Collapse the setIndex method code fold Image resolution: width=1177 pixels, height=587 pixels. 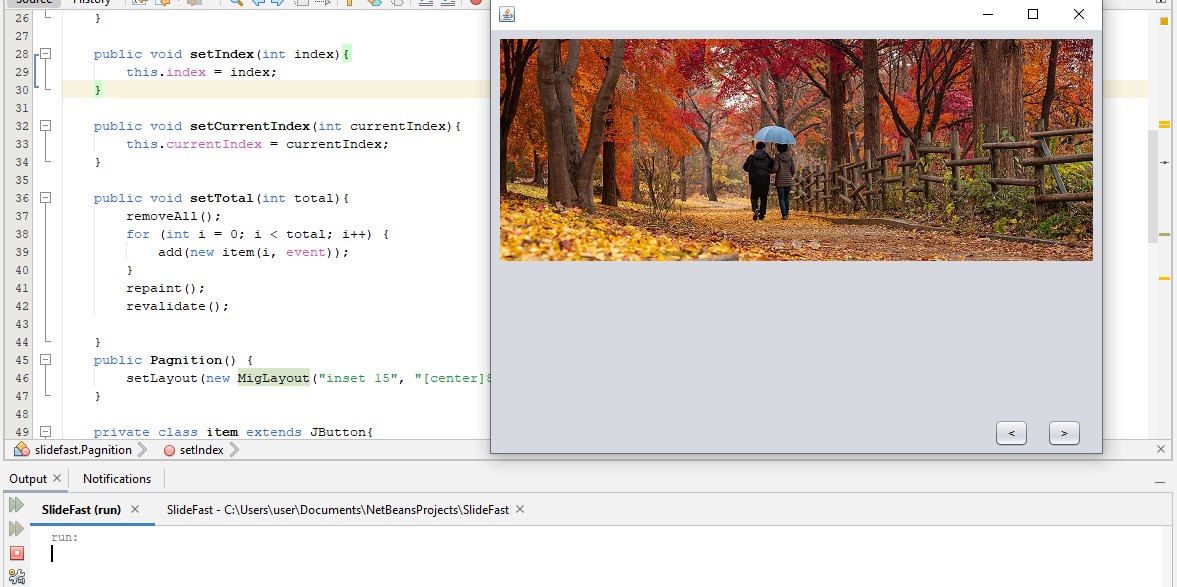click(x=45, y=54)
